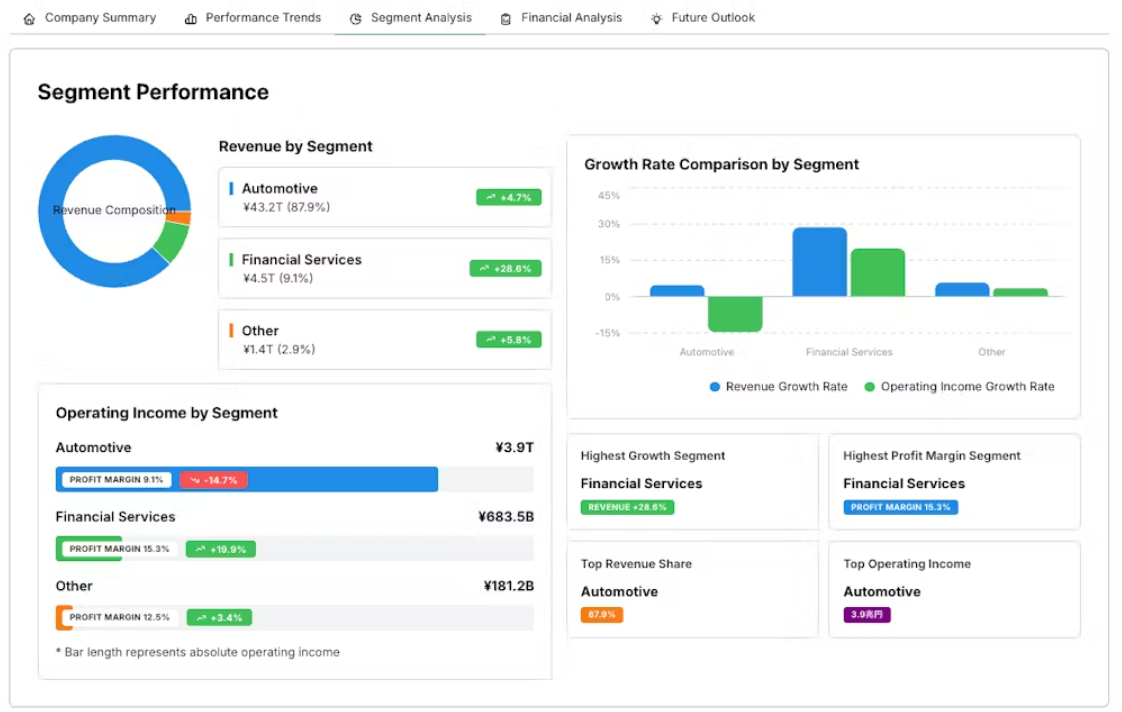Click the ¥3.9T Automotive income value
This screenshot has width=1122, height=712.
point(514,448)
